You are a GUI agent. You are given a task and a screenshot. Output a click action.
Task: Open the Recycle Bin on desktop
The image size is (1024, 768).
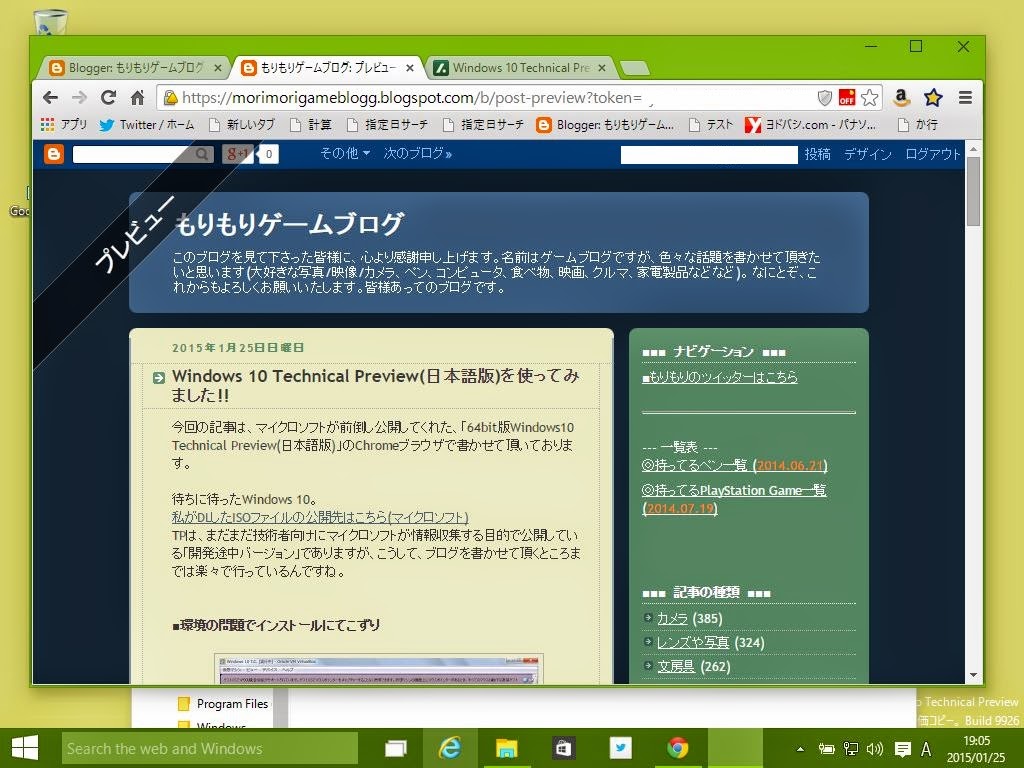50,21
